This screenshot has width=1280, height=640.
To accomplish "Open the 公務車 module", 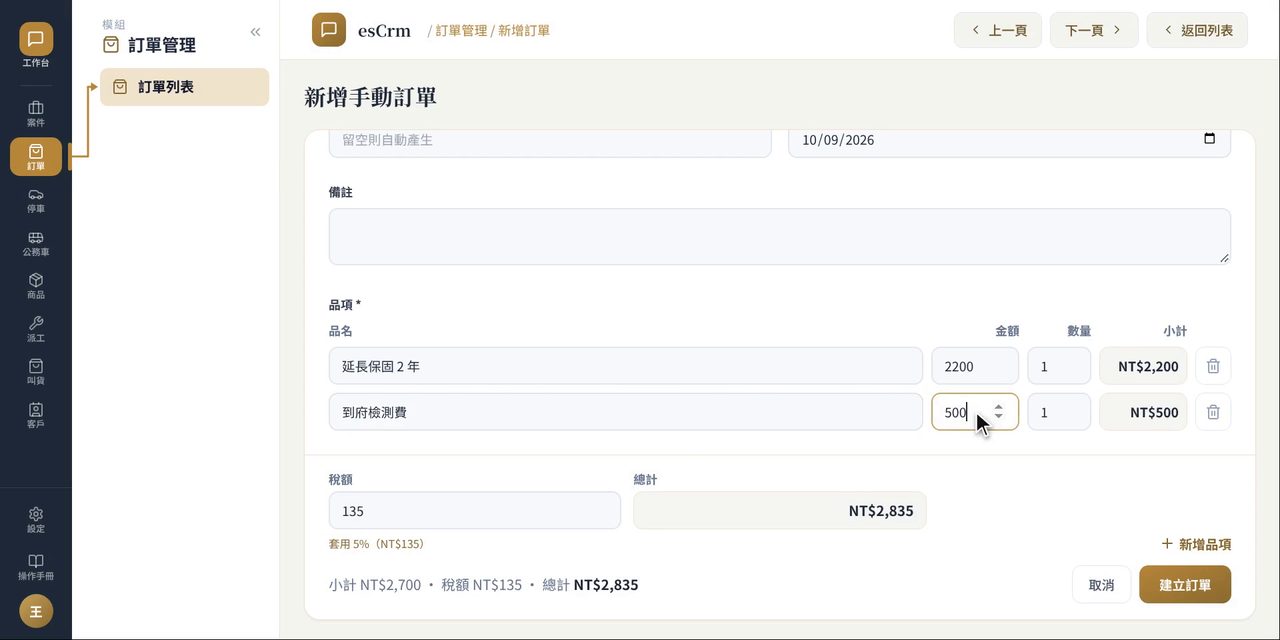I will click(36, 243).
